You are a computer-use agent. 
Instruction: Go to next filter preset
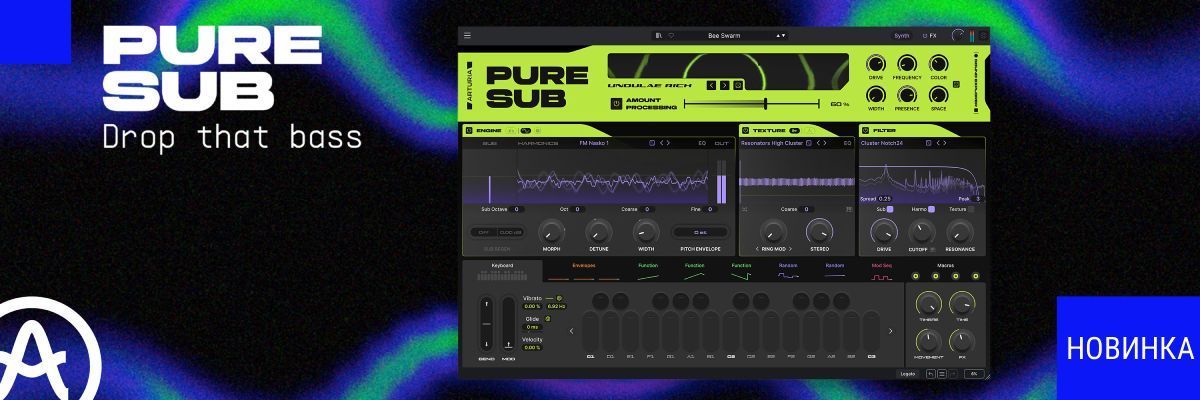click(x=945, y=143)
